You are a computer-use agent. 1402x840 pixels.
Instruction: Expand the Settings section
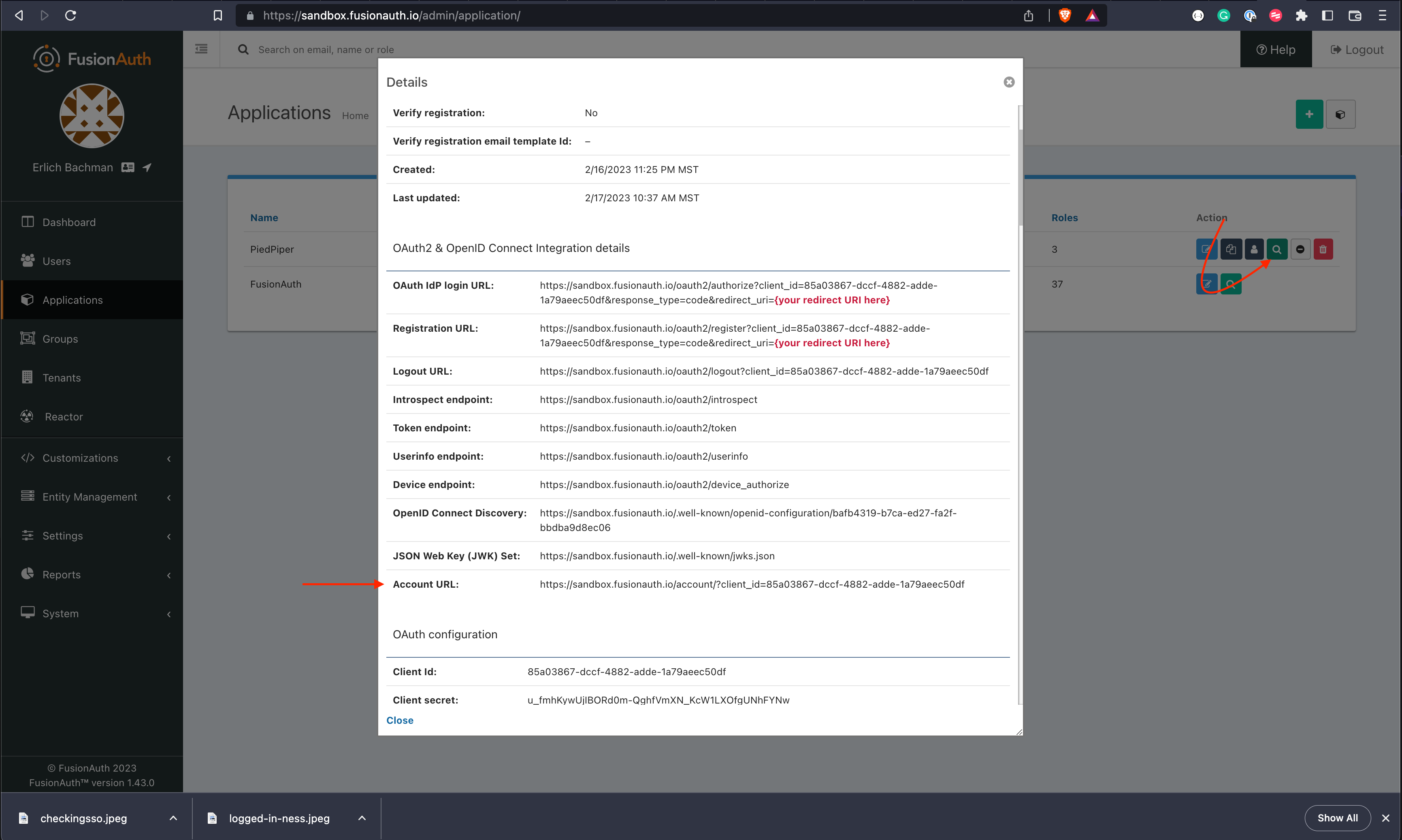click(x=63, y=535)
